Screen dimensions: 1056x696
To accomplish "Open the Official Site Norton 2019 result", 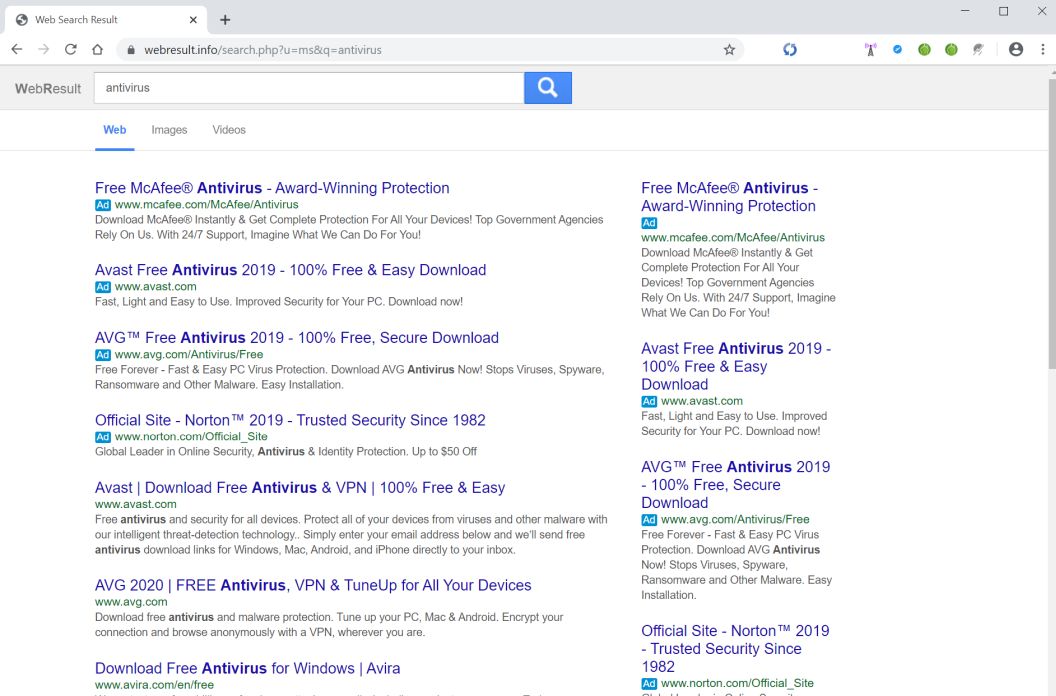I will [x=290, y=420].
